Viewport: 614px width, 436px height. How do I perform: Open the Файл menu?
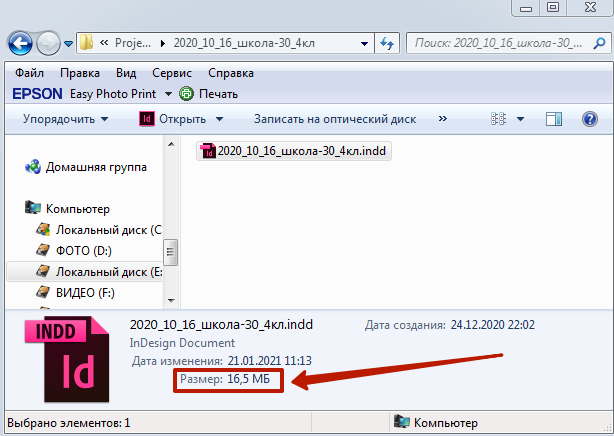pyautogui.click(x=29, y=73)
